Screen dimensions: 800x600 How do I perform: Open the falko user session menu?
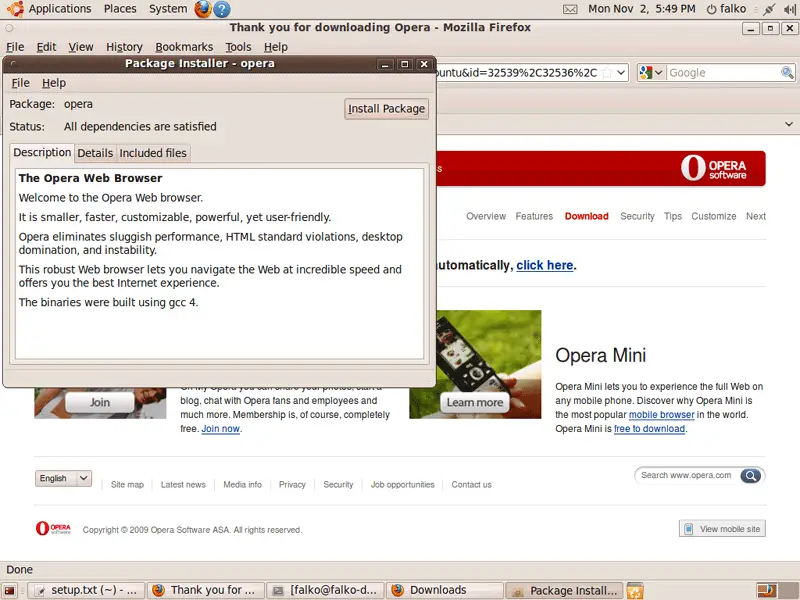click(x=726, y=9)
